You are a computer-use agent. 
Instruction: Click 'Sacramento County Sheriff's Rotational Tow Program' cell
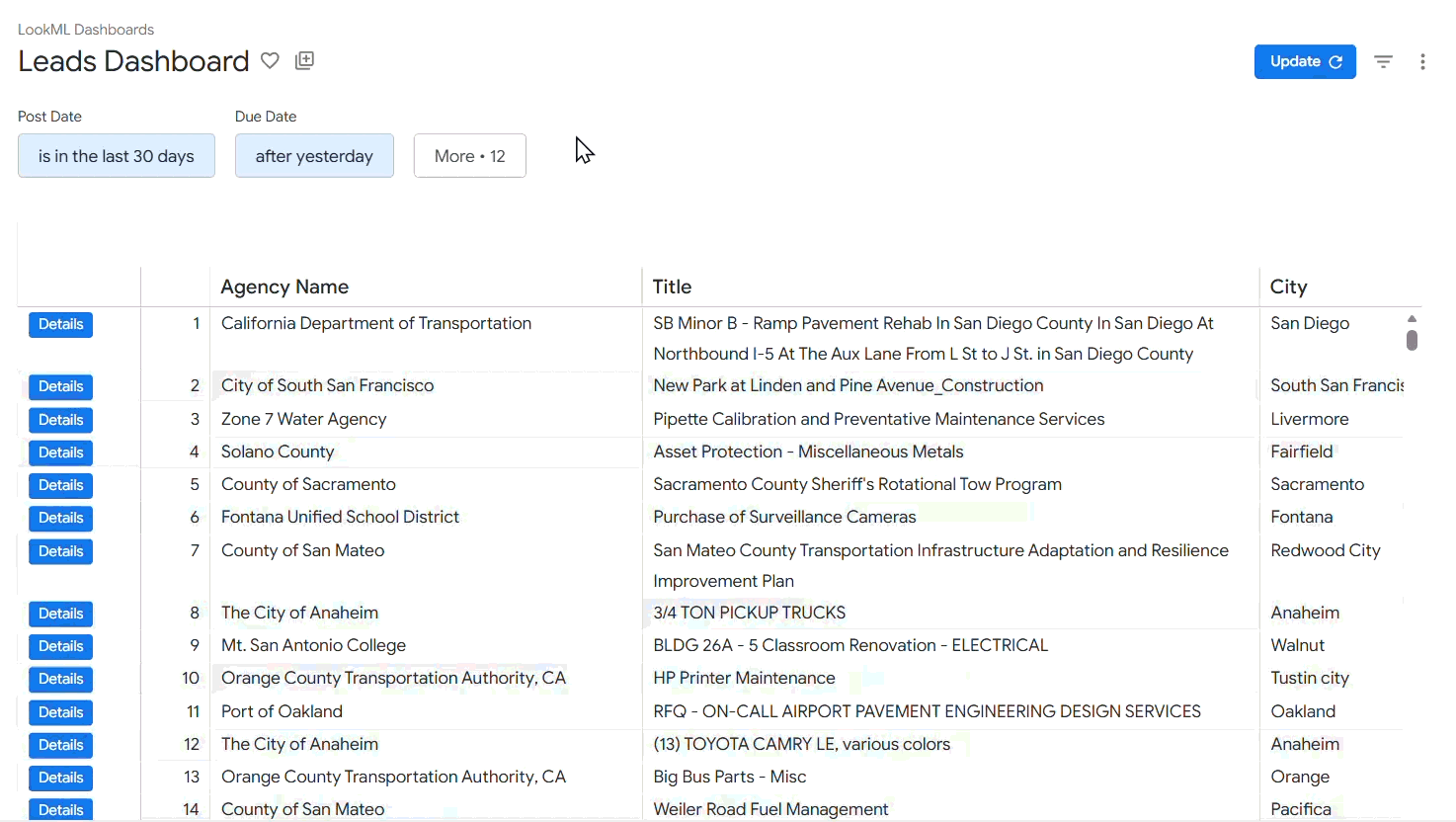pos(857,484)
